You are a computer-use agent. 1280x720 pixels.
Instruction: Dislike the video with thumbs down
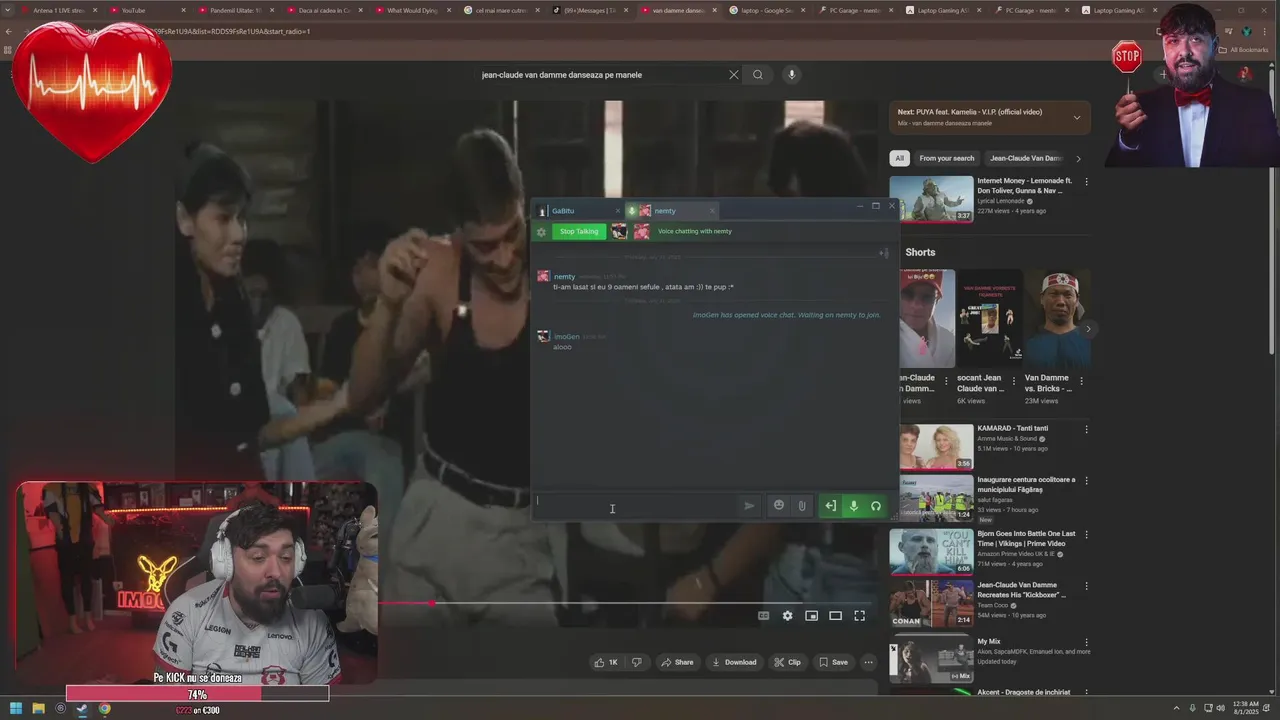pos(636,662)
